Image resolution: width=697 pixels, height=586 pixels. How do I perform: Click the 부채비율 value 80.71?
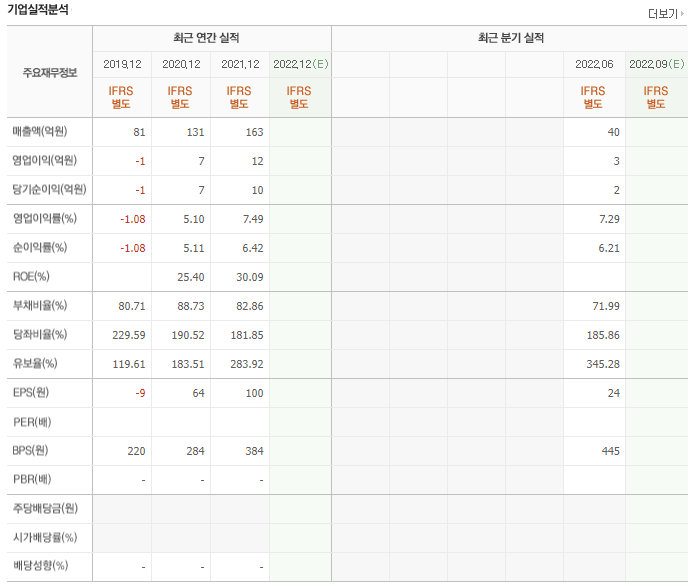pyautogui.click(x=132, y=306)
